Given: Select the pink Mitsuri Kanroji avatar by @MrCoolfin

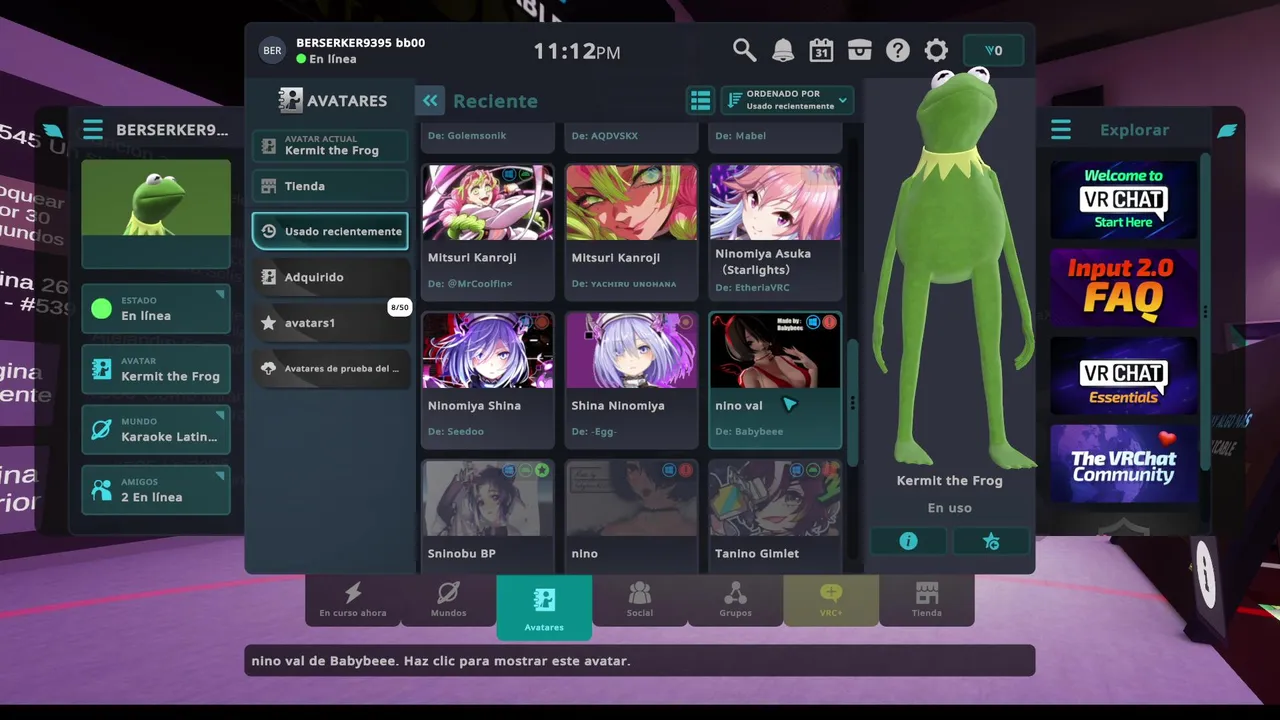Looking at the screenshot, I should coord(487,232).
